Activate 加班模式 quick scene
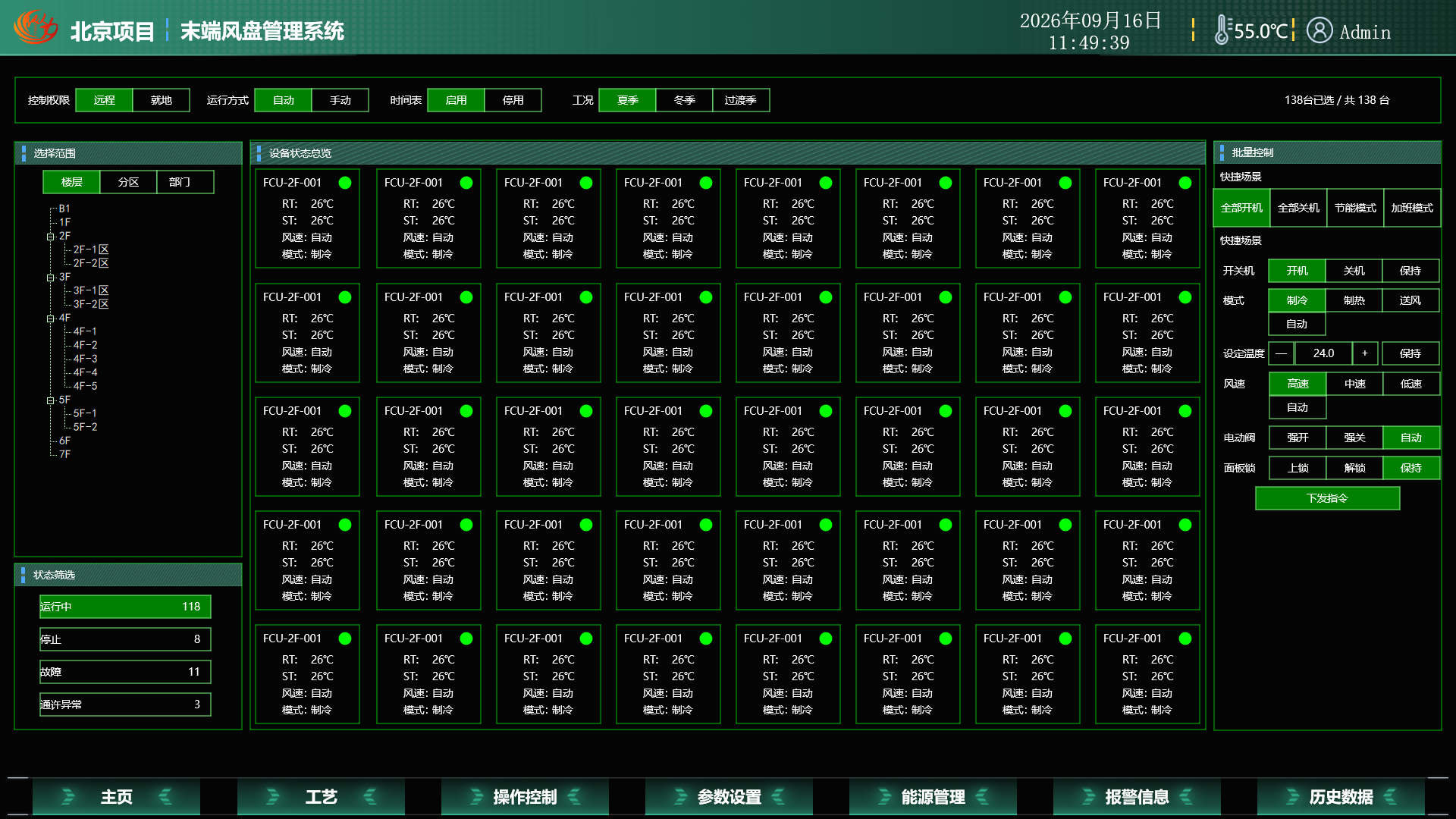The image size is (1456, 819). (x=1412, y=208)
